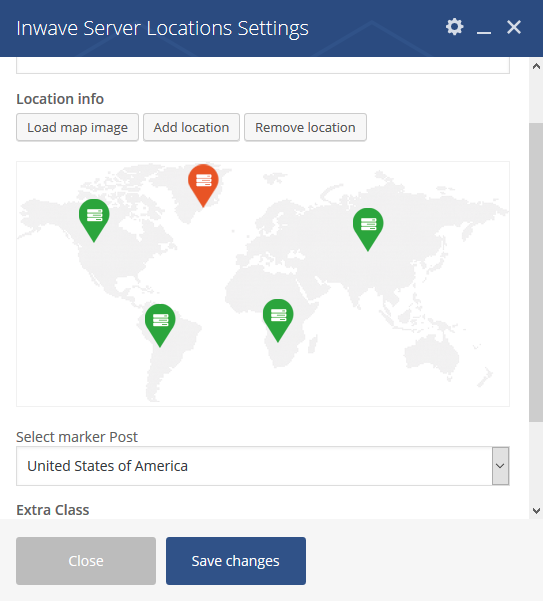
Task: Minimize the Server Locations Settings panel
Action: [484, 28]
